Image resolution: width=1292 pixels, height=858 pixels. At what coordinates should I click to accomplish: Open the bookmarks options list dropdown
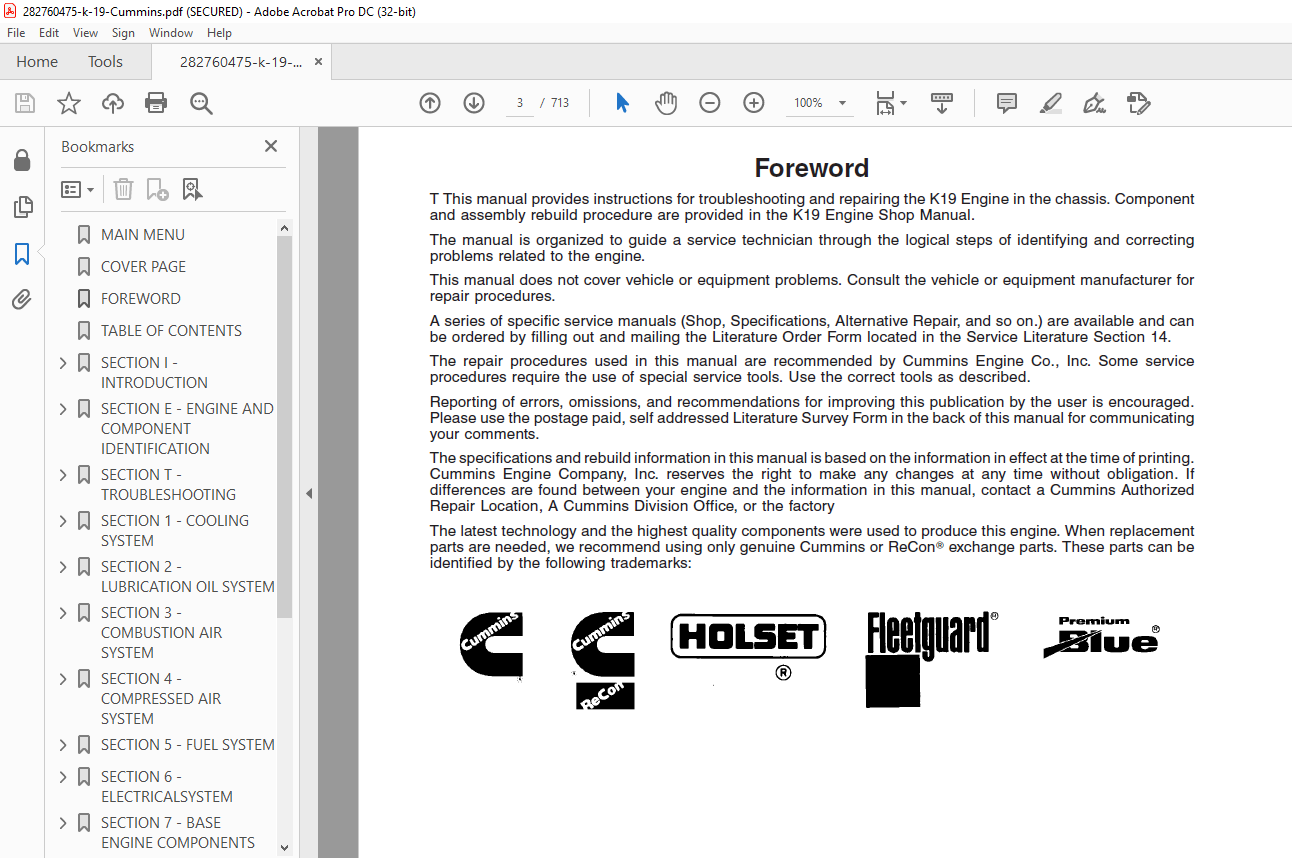click(x=78, y=189)
